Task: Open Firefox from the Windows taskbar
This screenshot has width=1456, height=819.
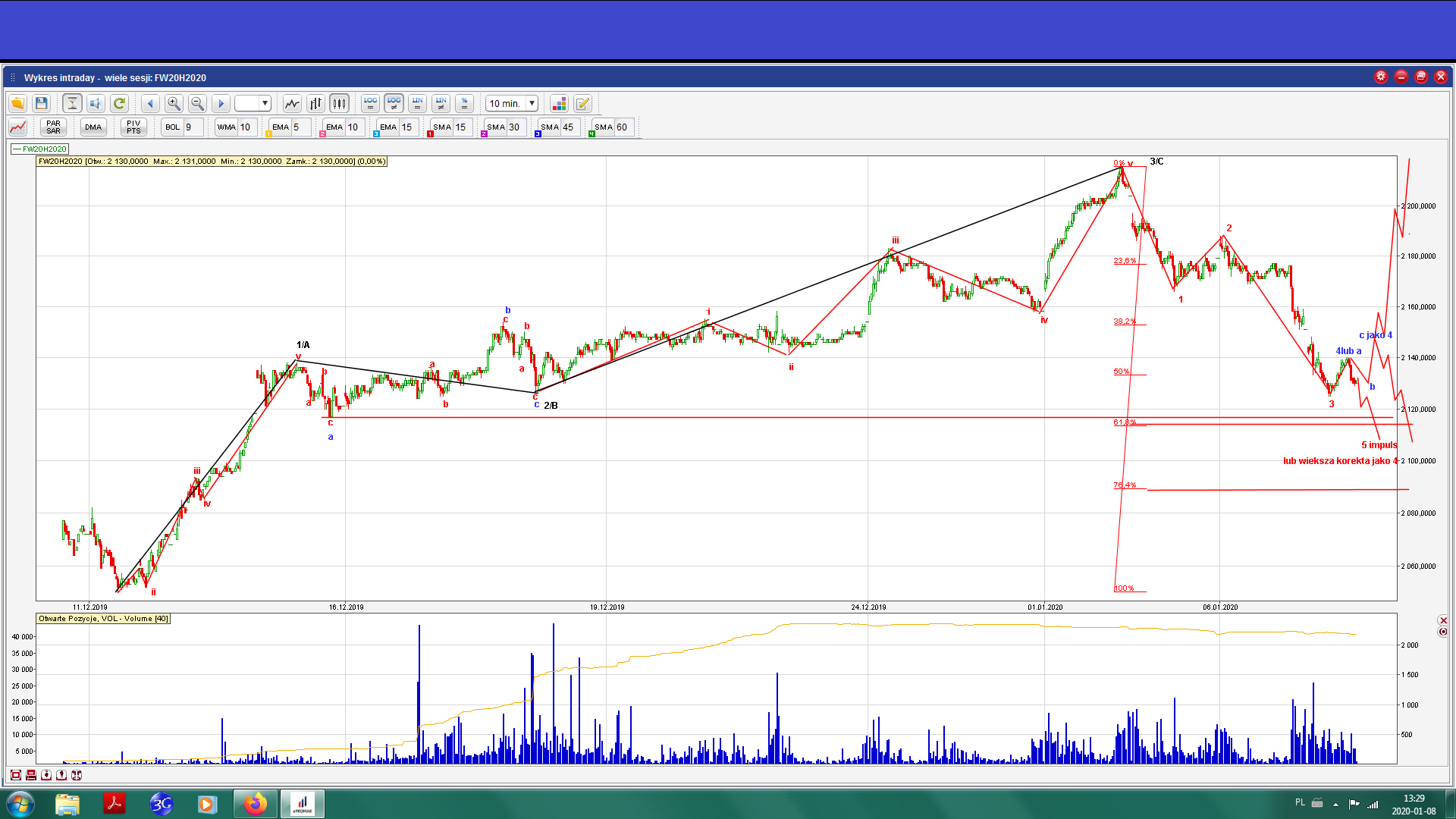Action: [x=256, y=804]
